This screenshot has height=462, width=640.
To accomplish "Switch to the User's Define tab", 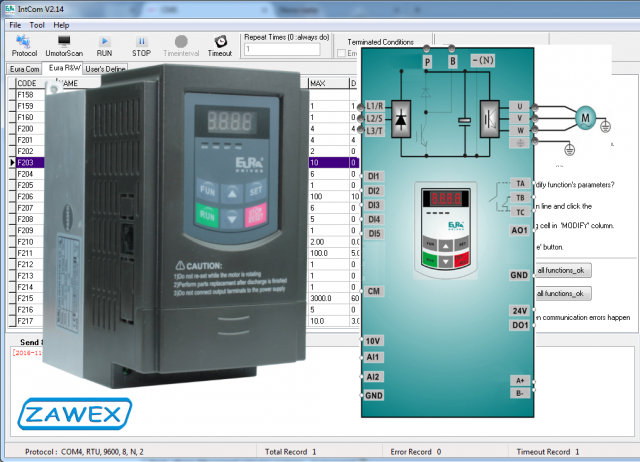I will [105, 69].
